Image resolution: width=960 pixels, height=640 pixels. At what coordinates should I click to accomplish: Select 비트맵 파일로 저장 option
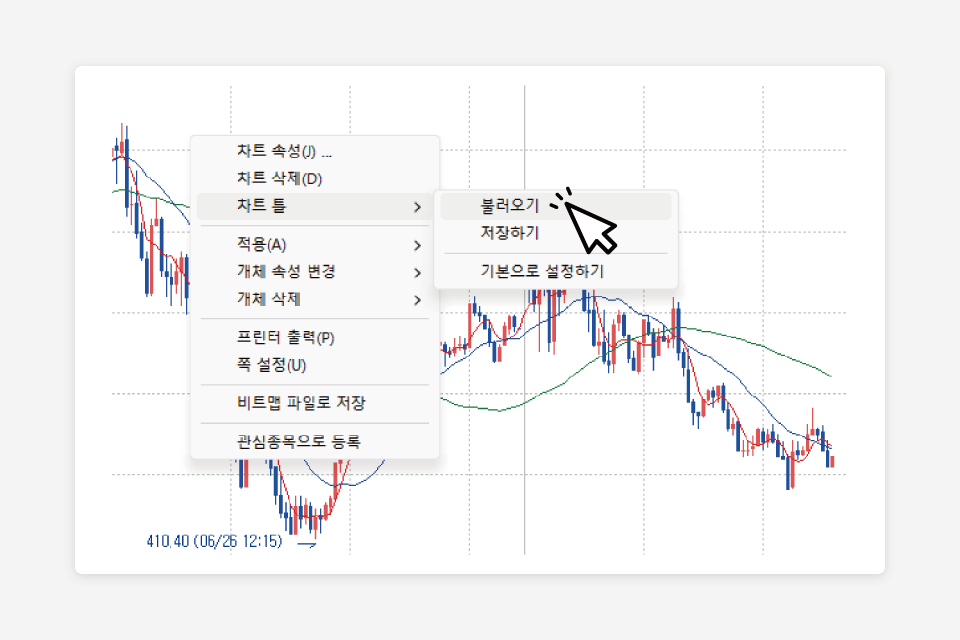301,404
